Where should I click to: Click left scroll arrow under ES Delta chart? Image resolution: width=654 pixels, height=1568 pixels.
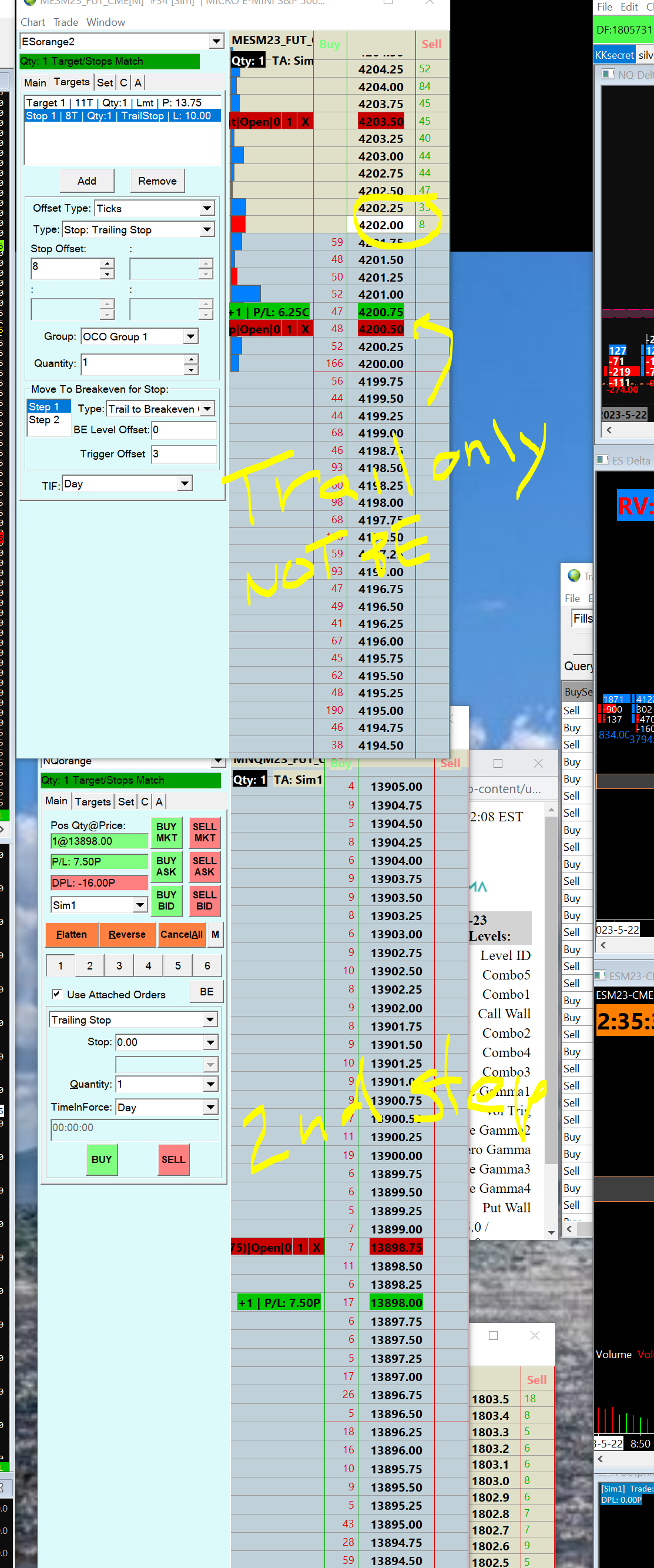[603, 945]
